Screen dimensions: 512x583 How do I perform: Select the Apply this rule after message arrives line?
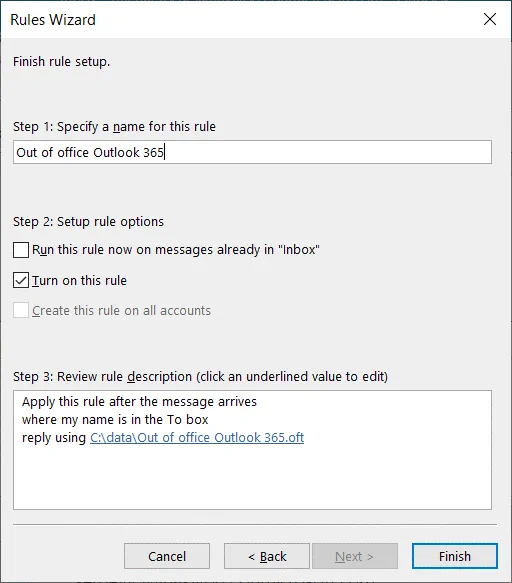tap(139, 402)
